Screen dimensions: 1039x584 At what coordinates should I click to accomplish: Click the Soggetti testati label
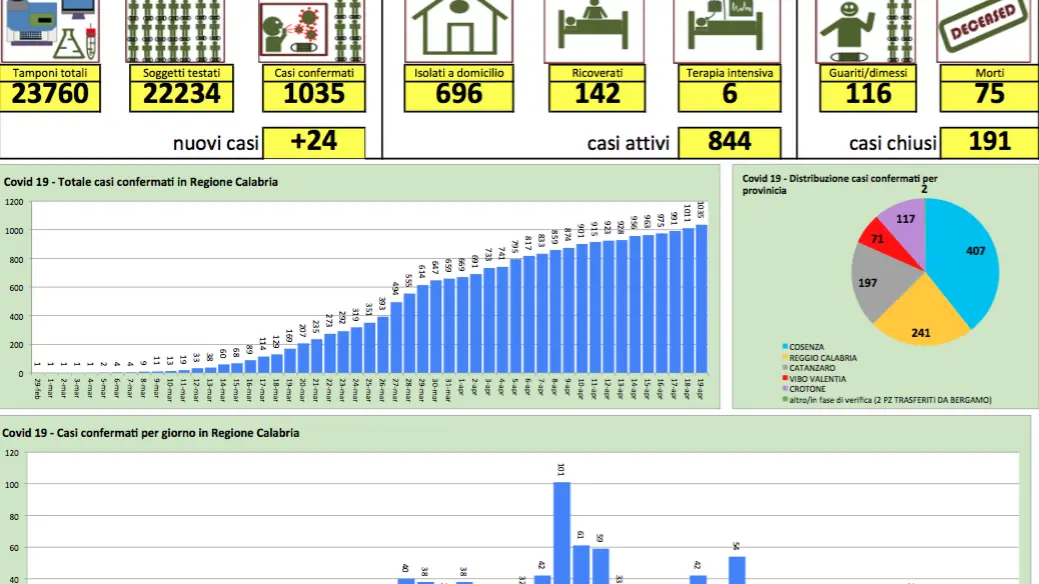[182, 73]
